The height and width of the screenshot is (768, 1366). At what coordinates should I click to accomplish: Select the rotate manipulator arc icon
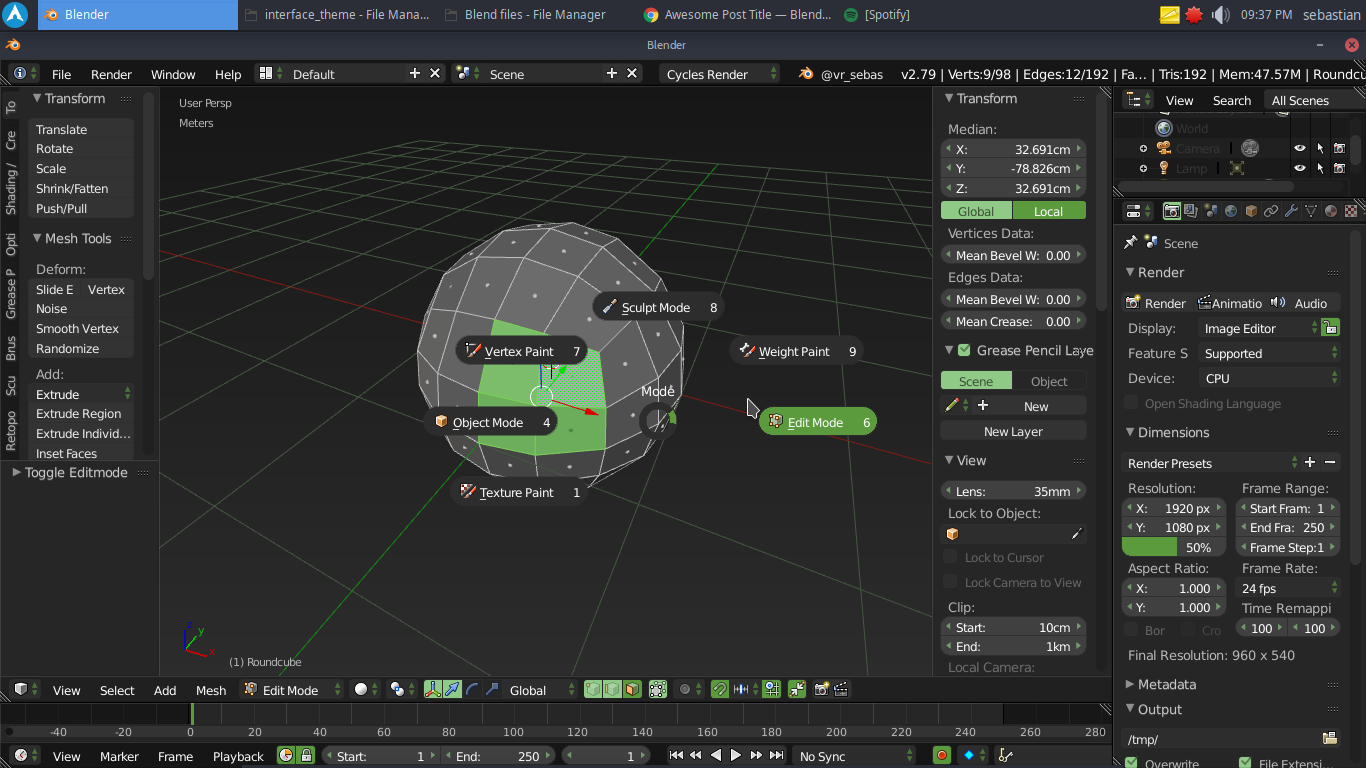click(471, 689)
